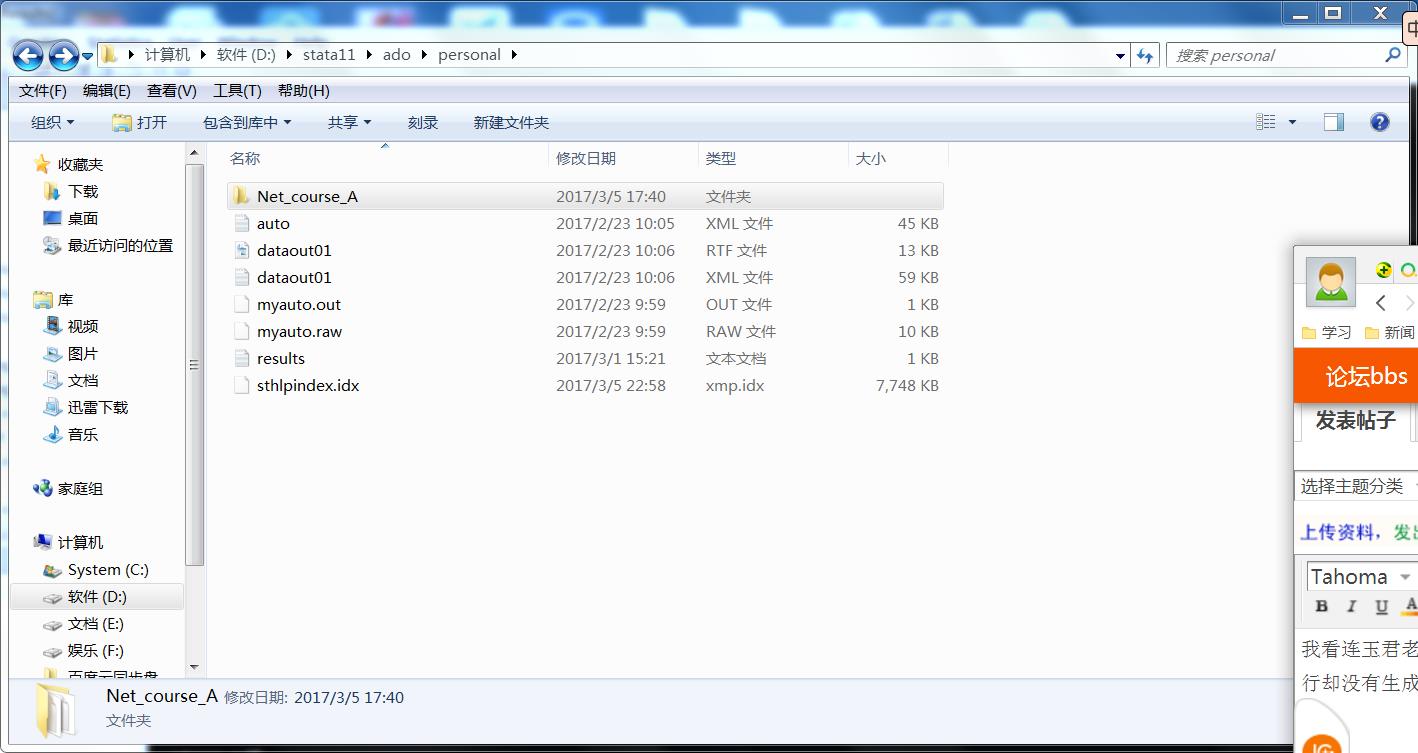Open the address bar history dropdown

pyautogui.click(x=1121, y=56)
